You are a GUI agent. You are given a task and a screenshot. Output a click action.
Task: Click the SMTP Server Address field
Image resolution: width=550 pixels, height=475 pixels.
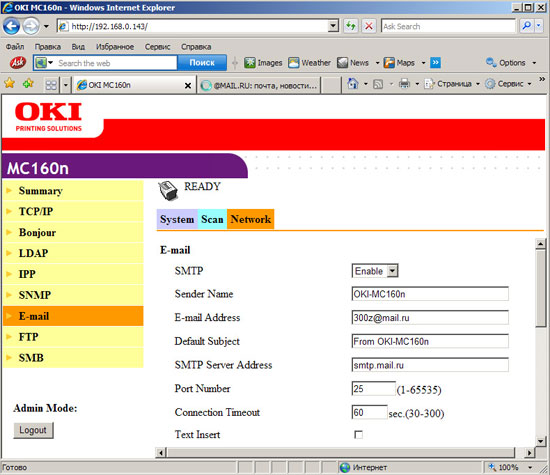(x=430, y=365)
